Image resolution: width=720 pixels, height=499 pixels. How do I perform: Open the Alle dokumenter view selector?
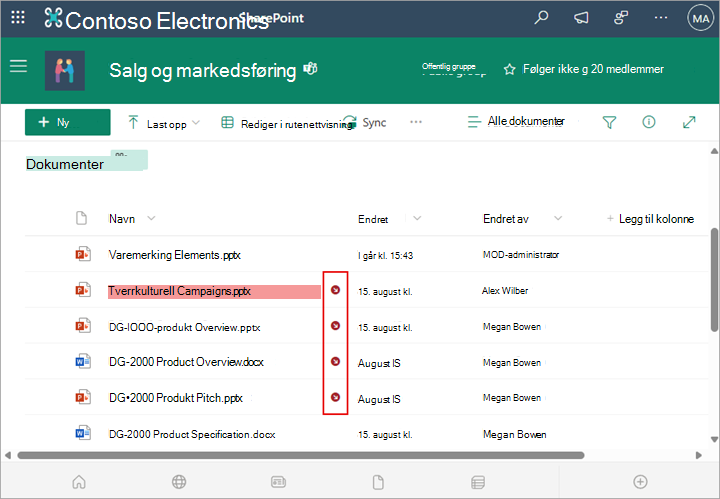tap(516, 122)
